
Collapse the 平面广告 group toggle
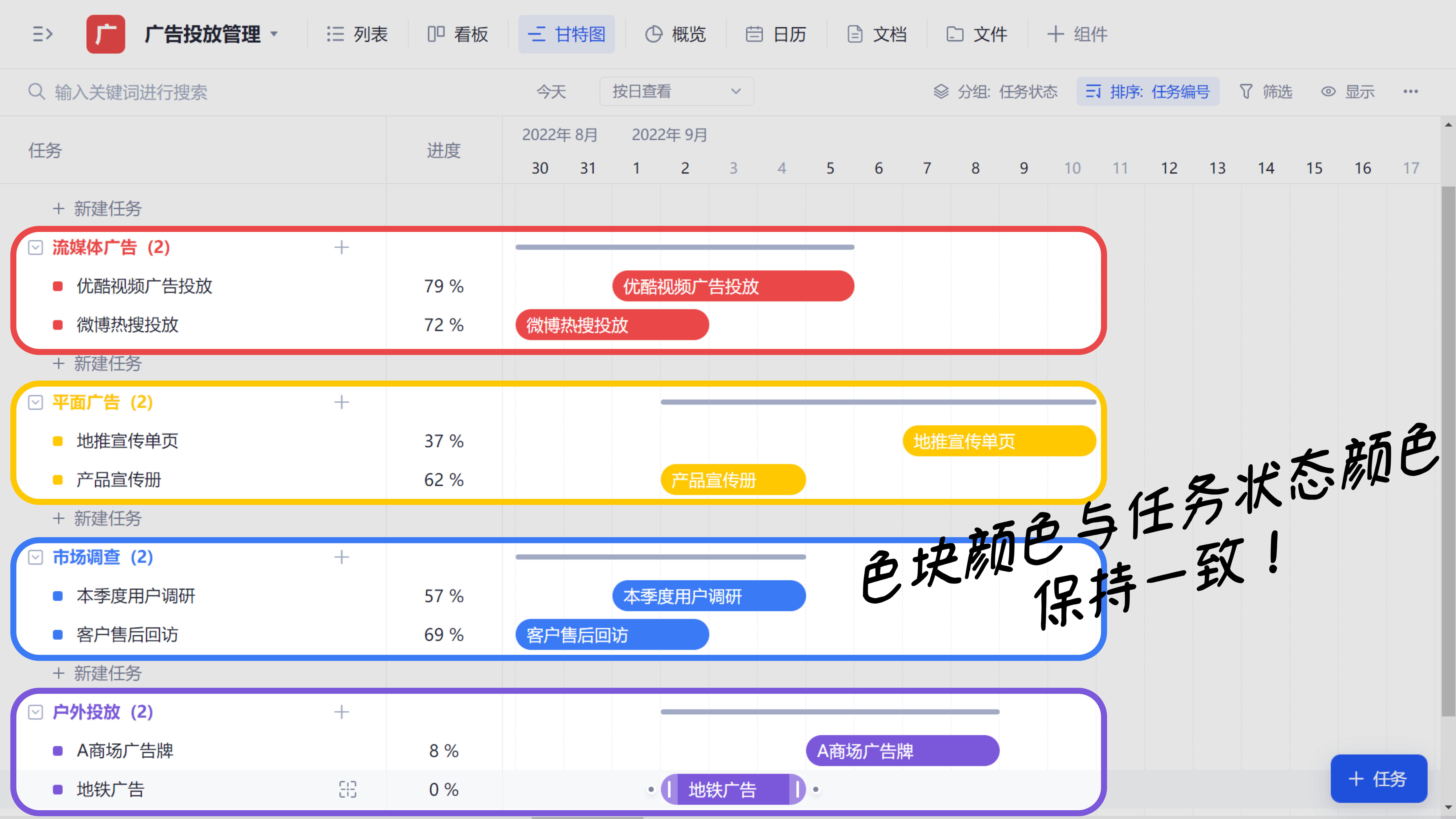(36, 403)
